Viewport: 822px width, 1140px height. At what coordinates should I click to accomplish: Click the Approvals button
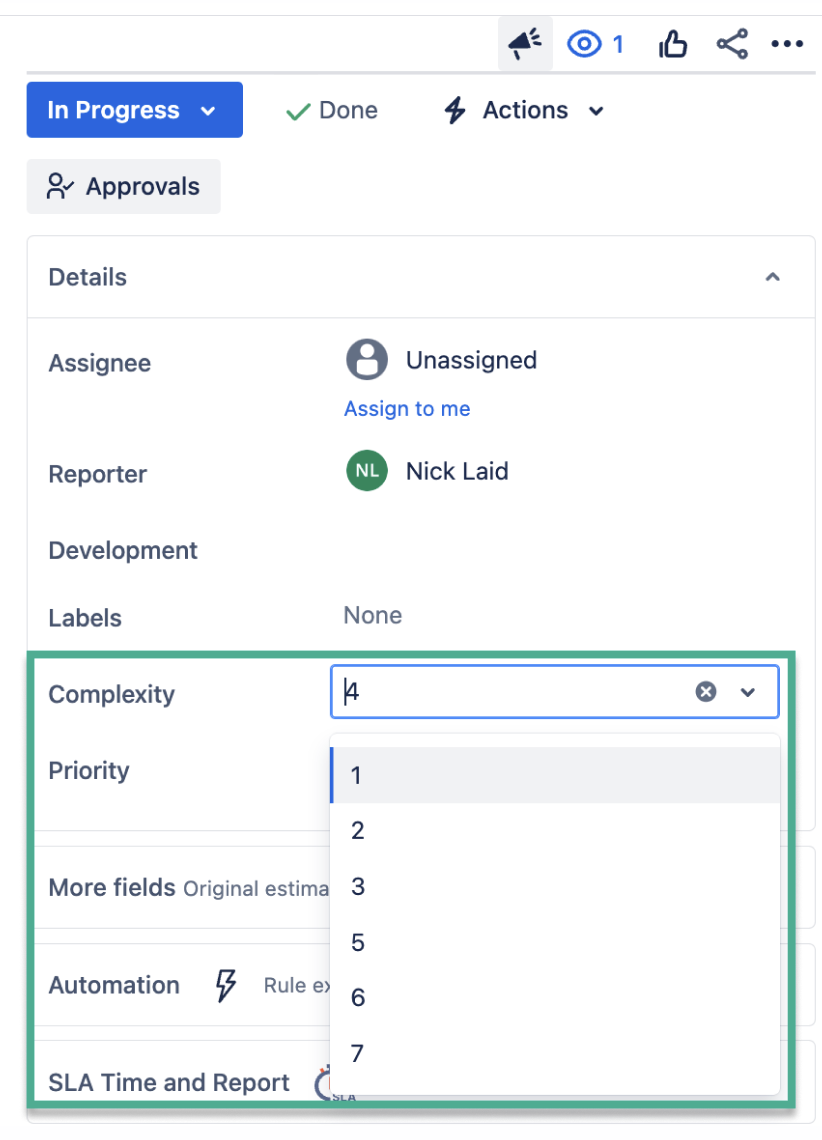pos(124,187)
